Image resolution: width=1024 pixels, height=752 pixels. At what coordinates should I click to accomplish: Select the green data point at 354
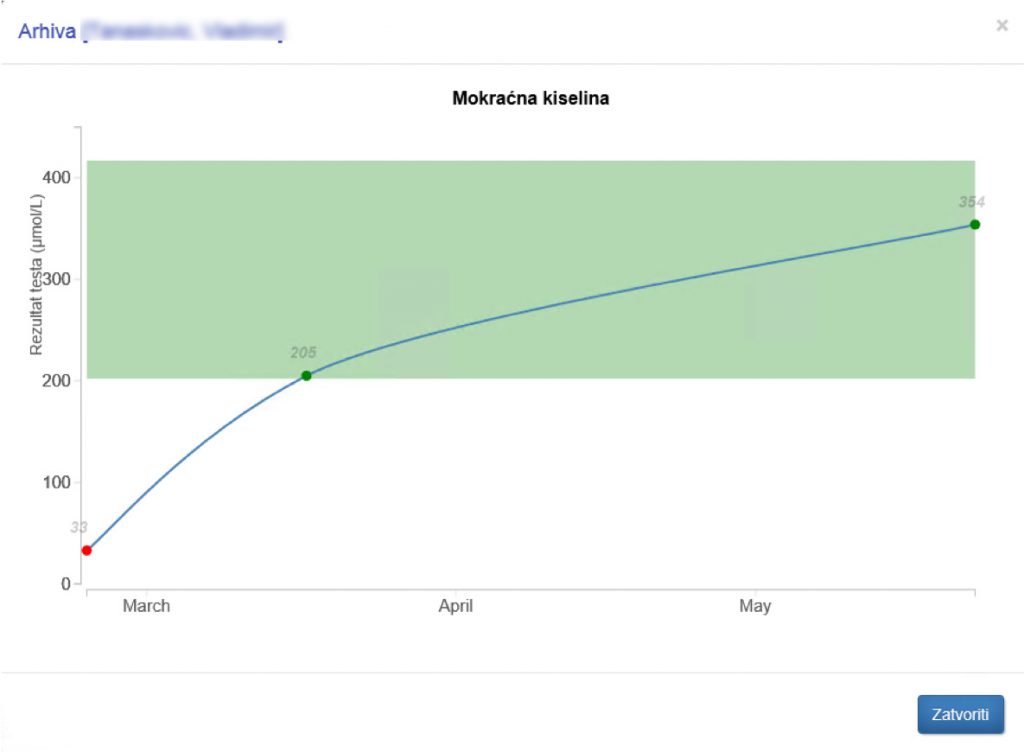click(975, 224)
